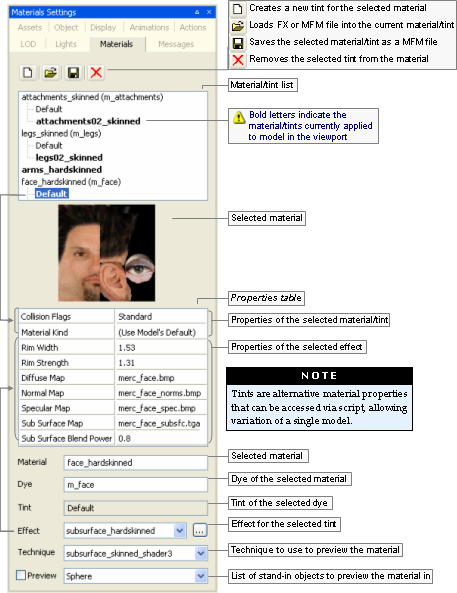
Task: Select the legs02_skinned tint
Action: (69, 158)
